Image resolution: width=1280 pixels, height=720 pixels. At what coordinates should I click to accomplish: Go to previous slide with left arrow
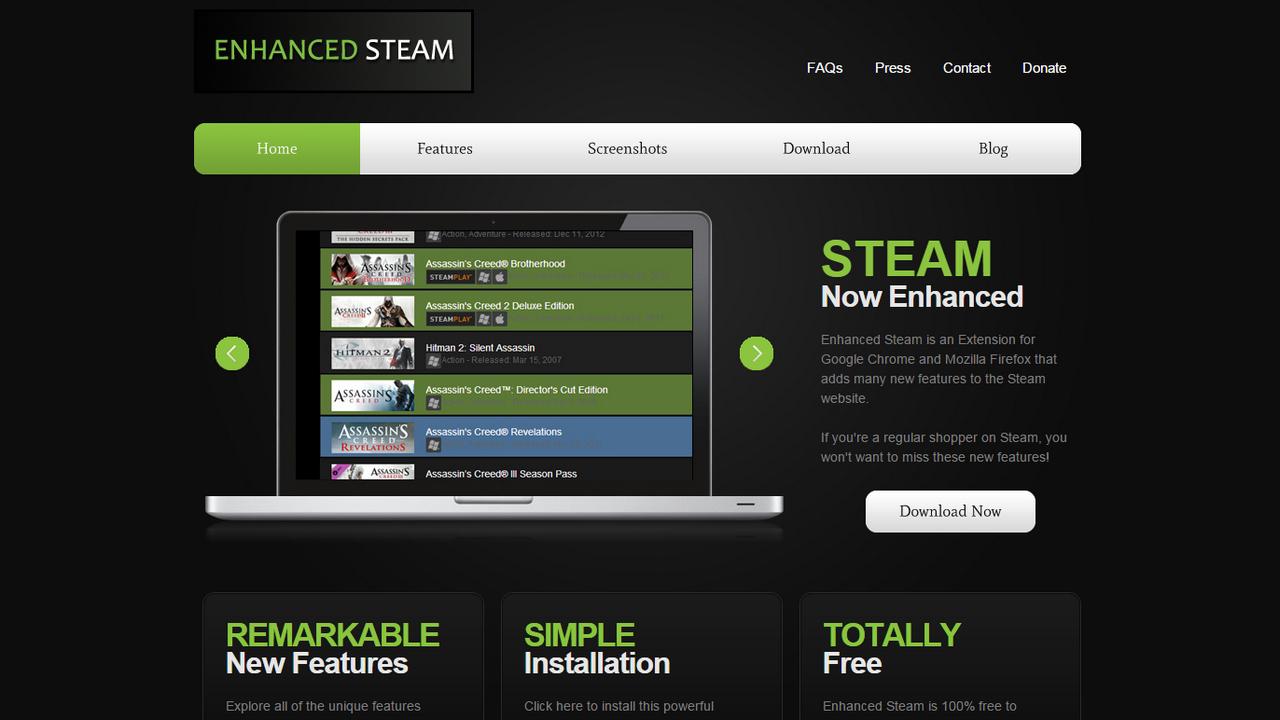point(232,353)
